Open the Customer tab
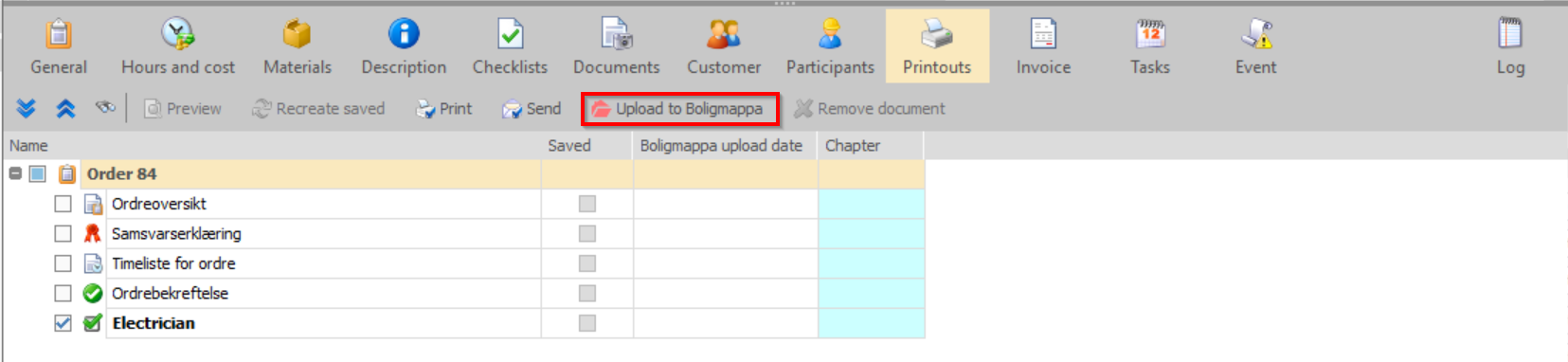The height and width of the screenshot is (362, 1568). coord(724,46)
